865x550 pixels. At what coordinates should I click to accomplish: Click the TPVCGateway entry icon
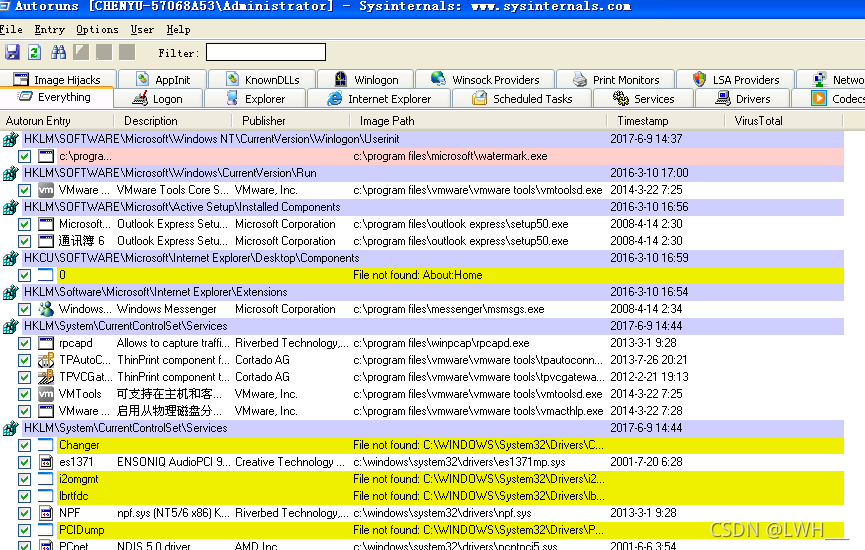pos(46,377)
